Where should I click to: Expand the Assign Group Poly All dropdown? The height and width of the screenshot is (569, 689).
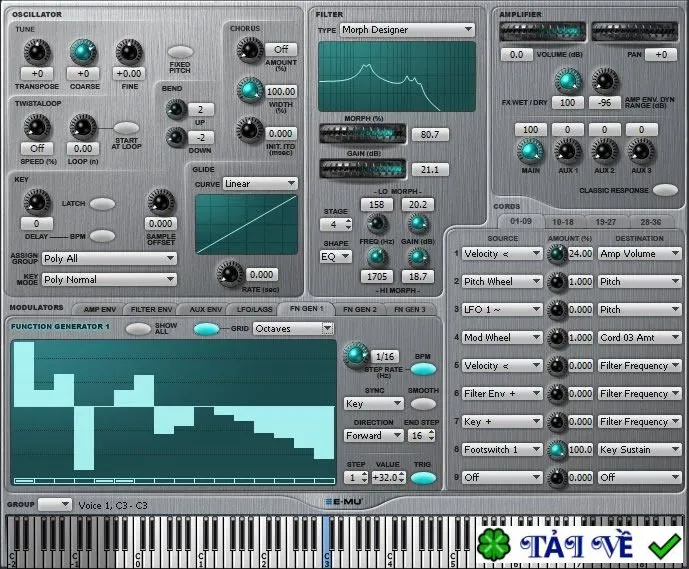(x=109, y=258)
